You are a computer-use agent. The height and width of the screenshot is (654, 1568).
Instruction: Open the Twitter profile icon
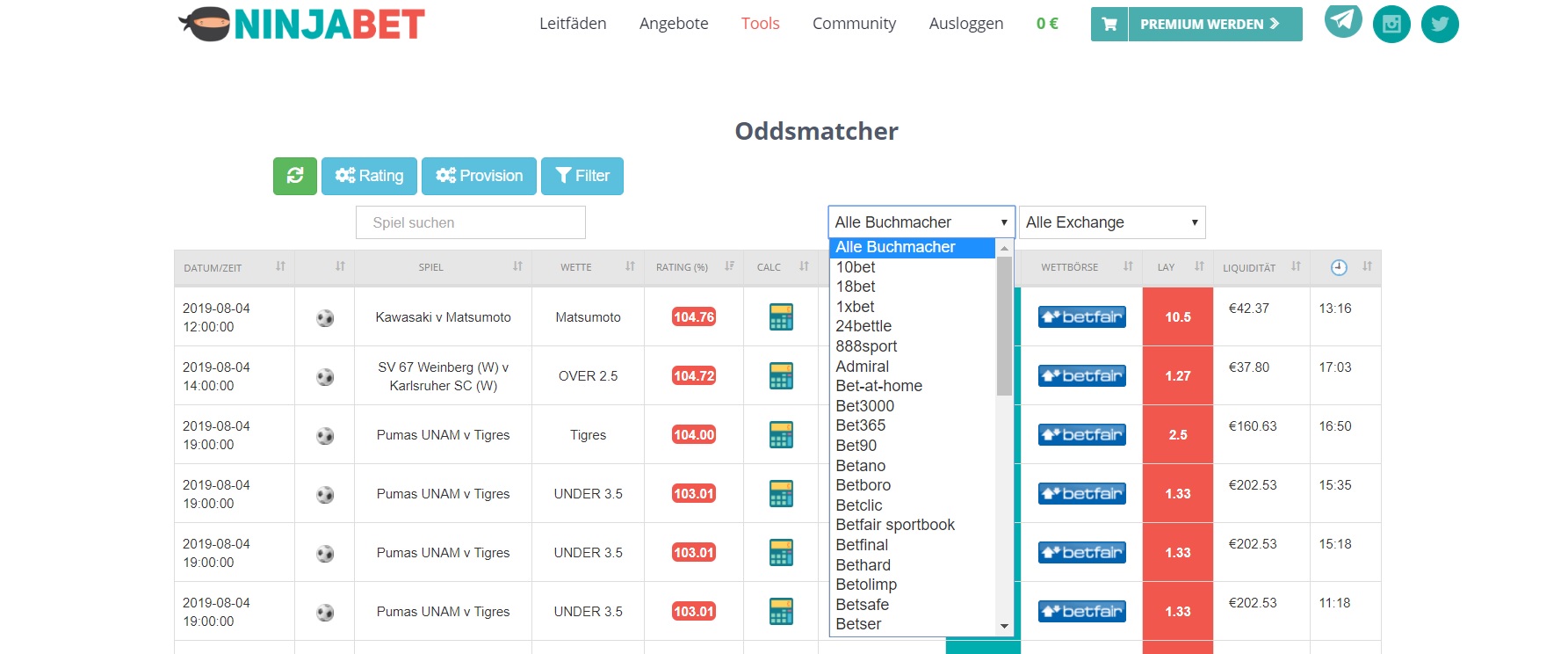coord(1440,24)
